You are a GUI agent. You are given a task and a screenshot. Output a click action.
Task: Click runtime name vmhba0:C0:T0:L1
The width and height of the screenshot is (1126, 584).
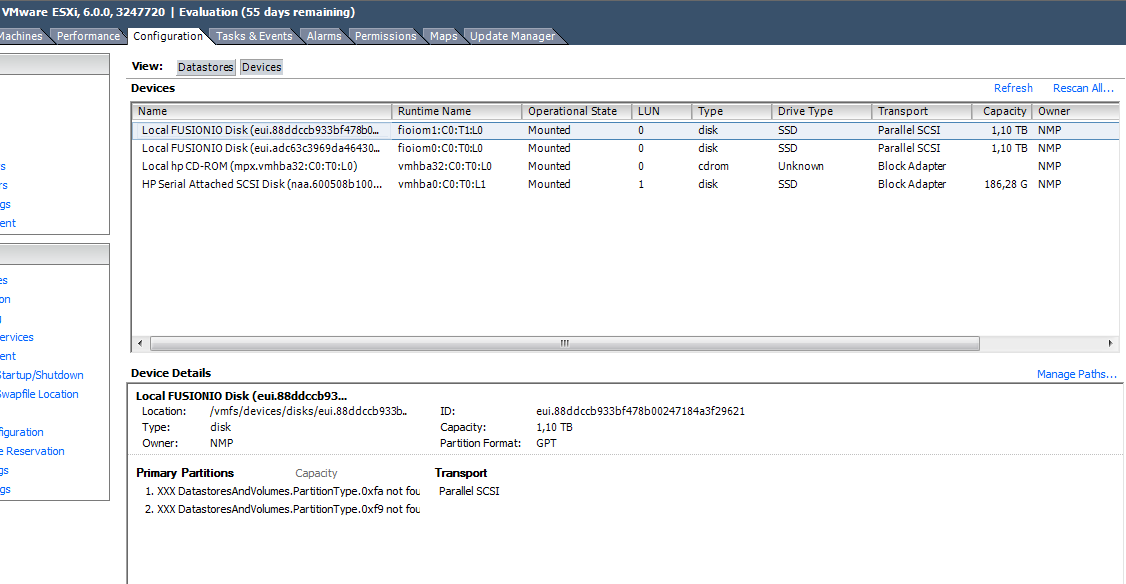[x=442, y=184]
